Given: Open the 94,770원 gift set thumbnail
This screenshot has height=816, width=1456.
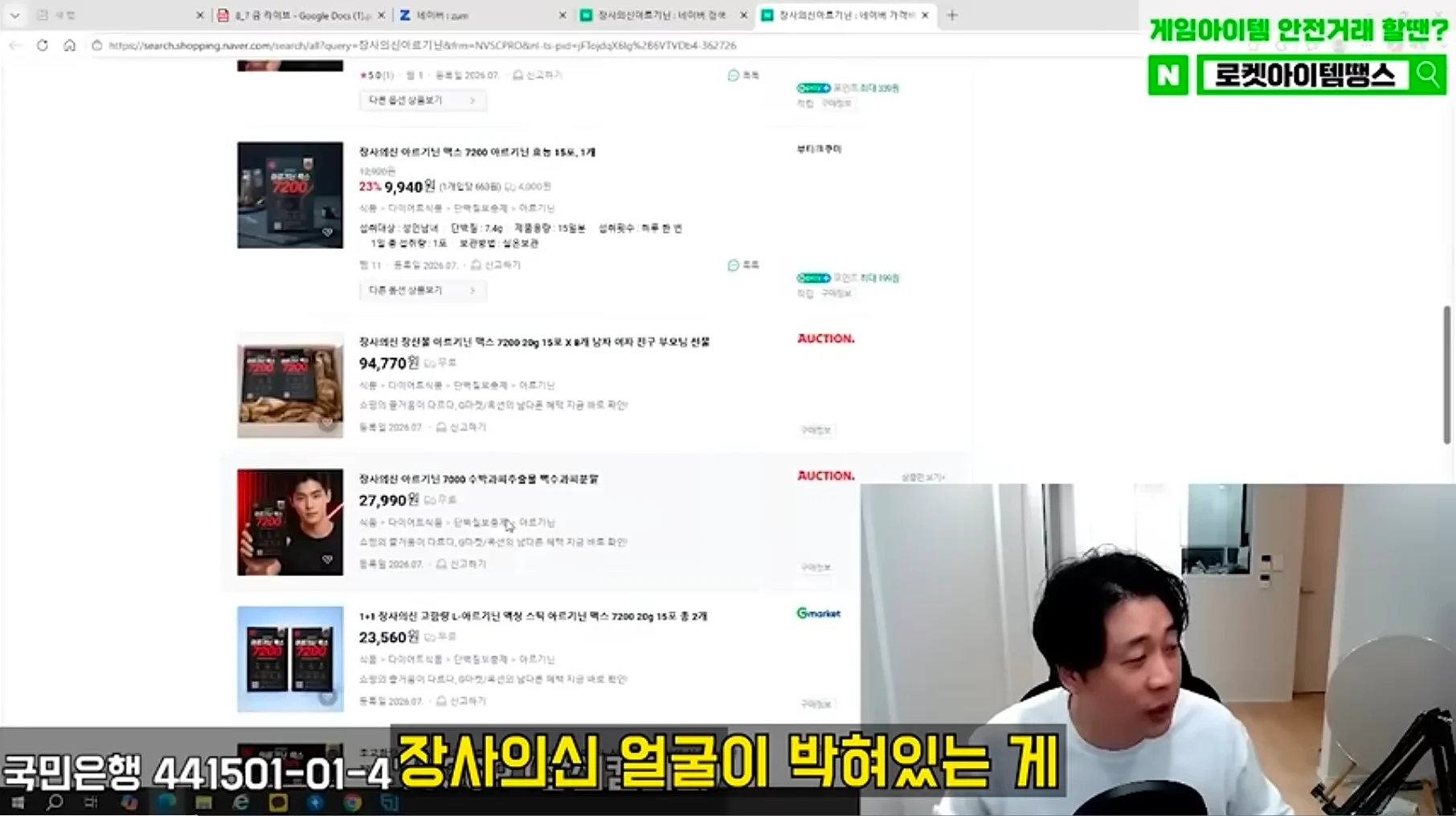Looking at the screenshot, I should click(x=290, y=386).
